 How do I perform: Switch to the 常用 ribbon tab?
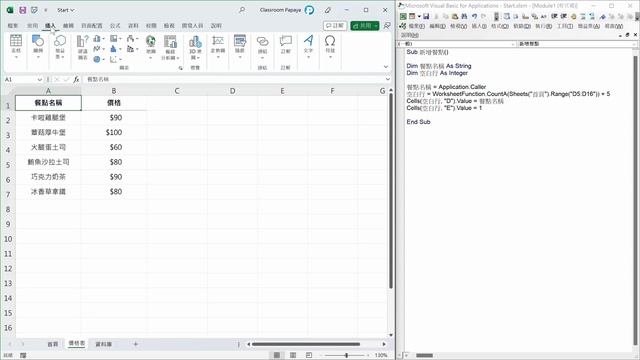point(32,26)
